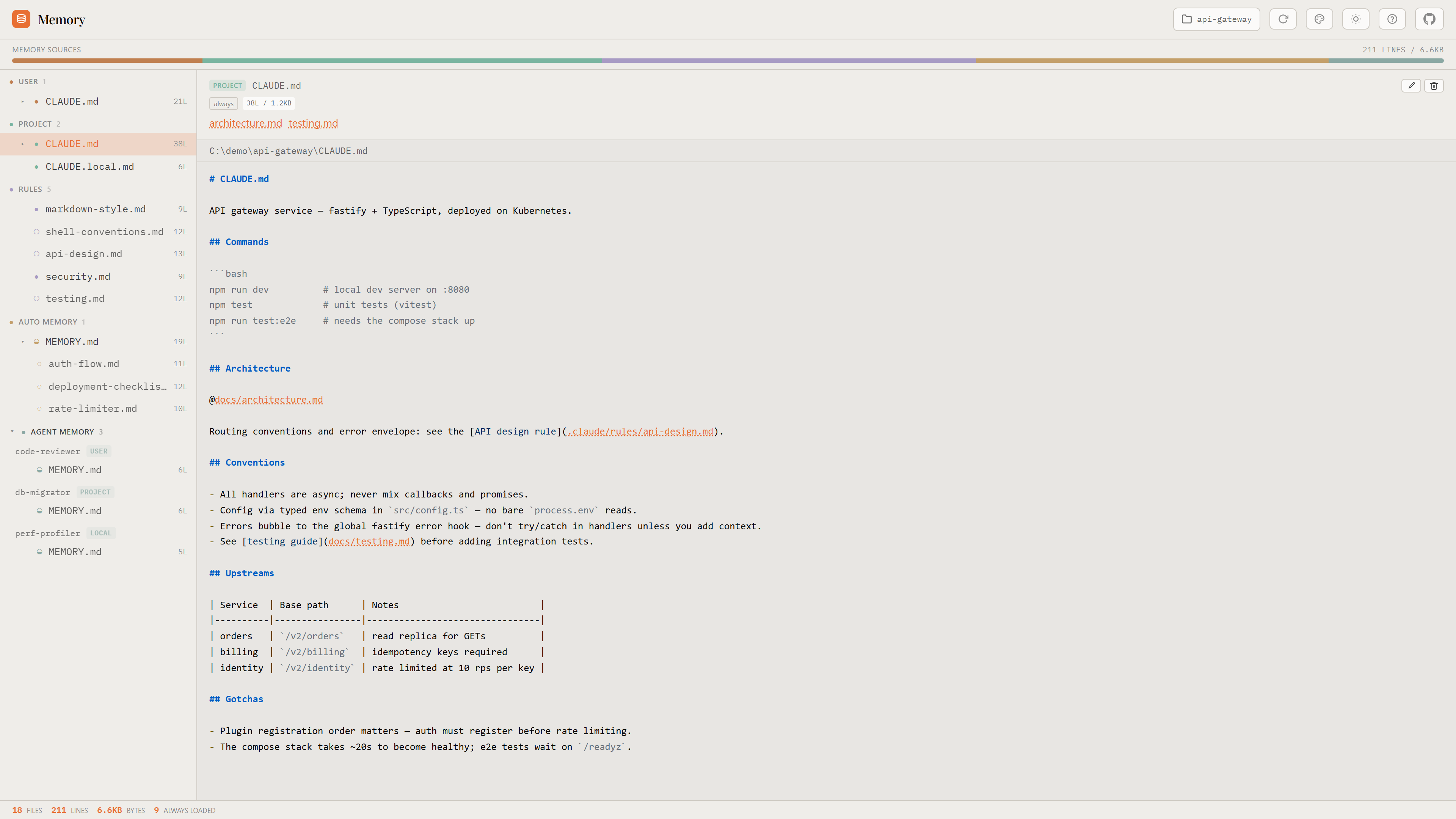Click the green project segment of memory bar
The image size is (1456, 819).
(x=402, y=61)
